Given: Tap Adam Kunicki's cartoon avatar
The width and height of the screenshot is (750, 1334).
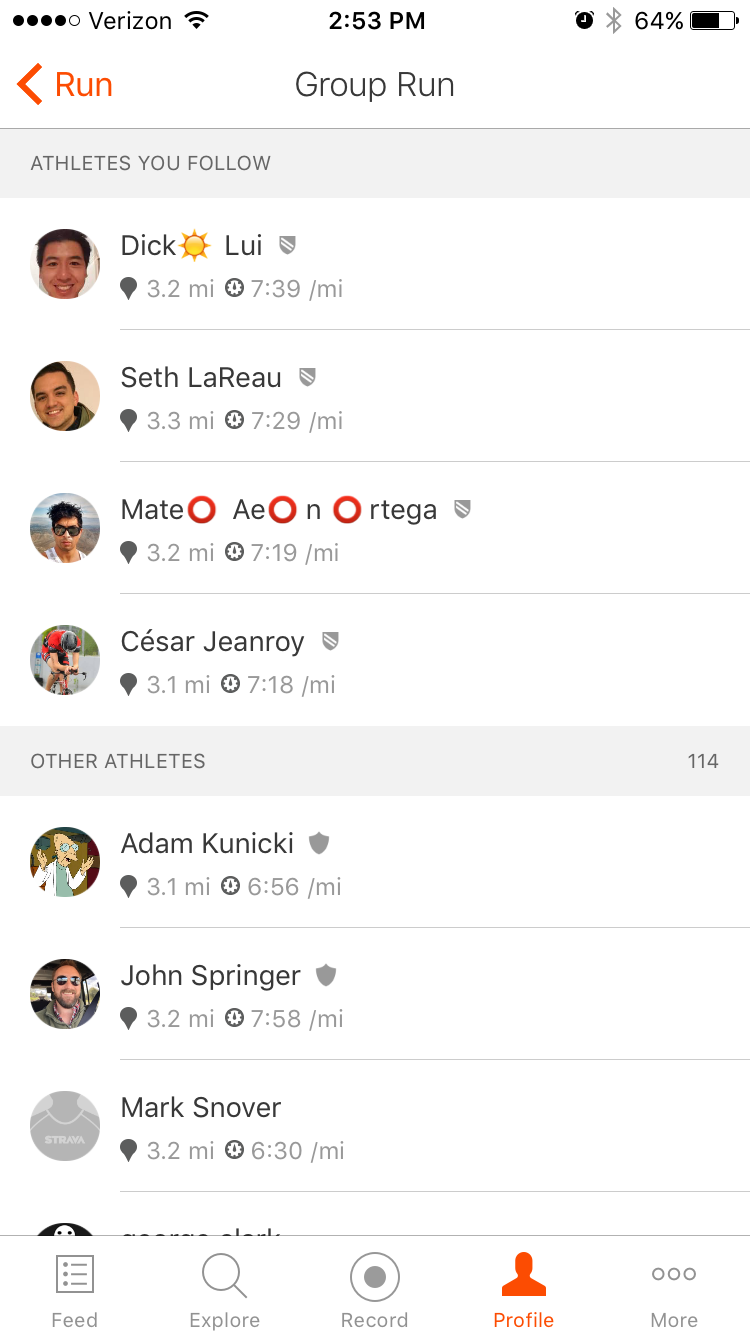Looking at the screenshot, I should point(65,862).
